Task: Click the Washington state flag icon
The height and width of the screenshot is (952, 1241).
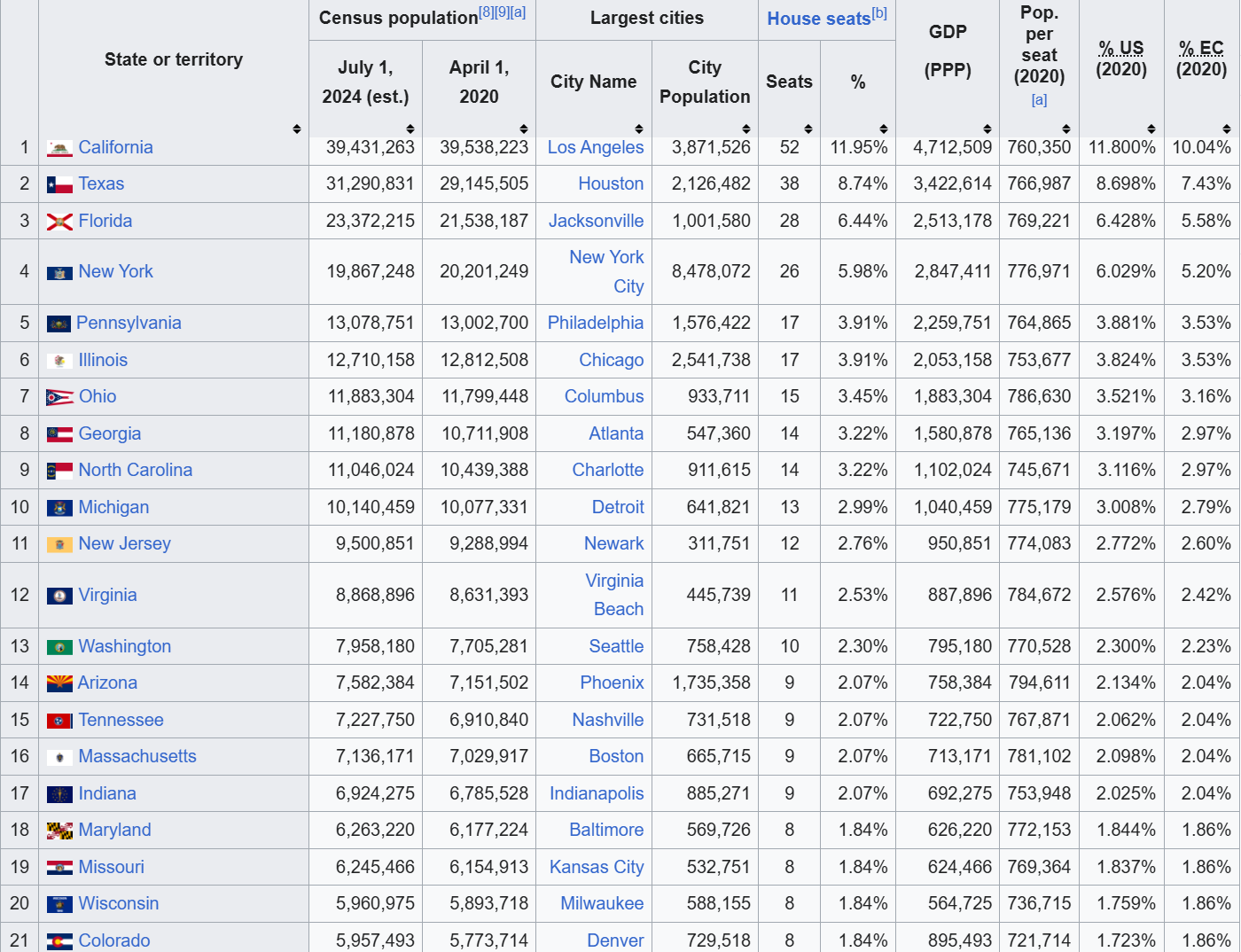Action: tap(59, 647)
